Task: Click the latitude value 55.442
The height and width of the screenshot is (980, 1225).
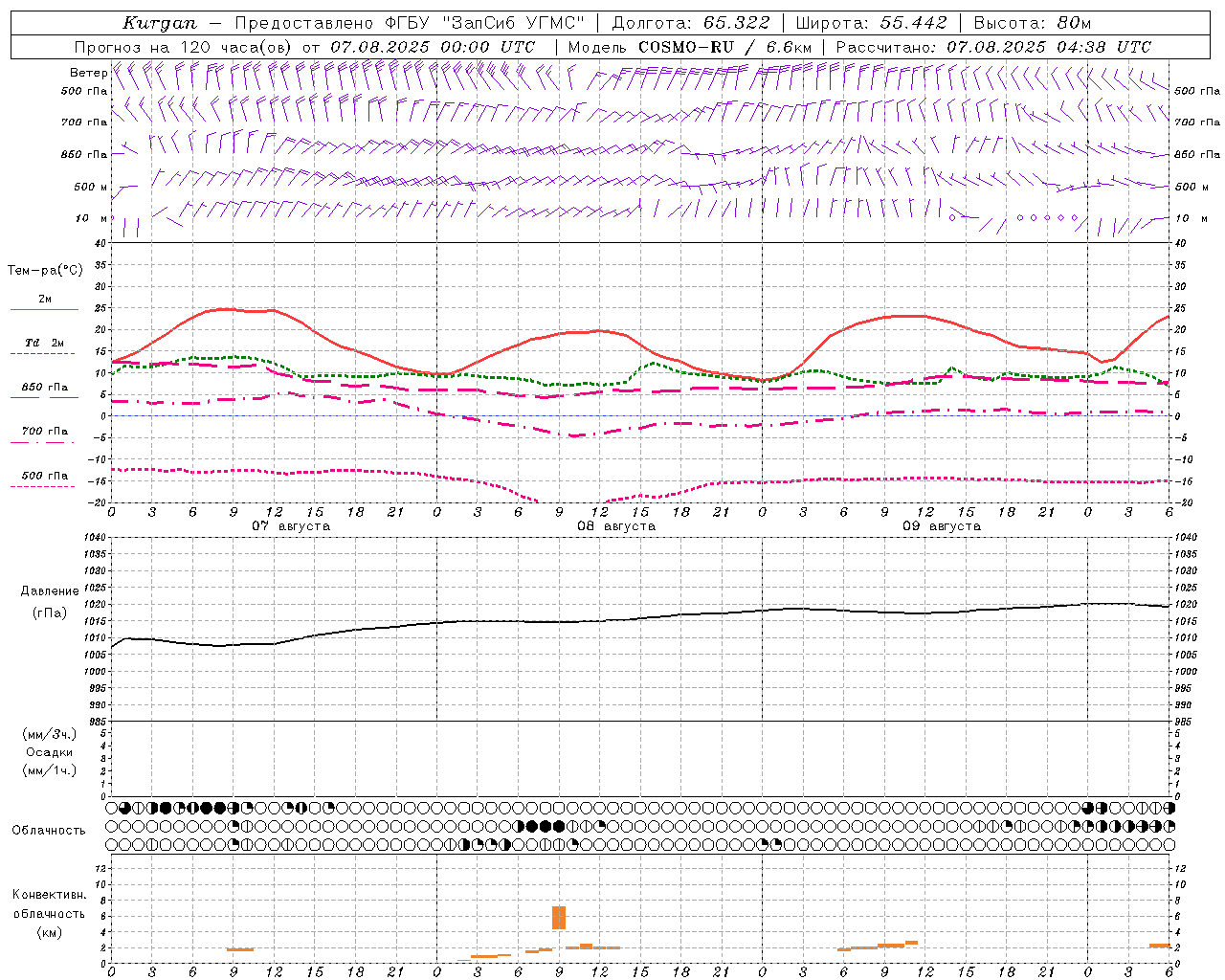Action: click(913, 23)
